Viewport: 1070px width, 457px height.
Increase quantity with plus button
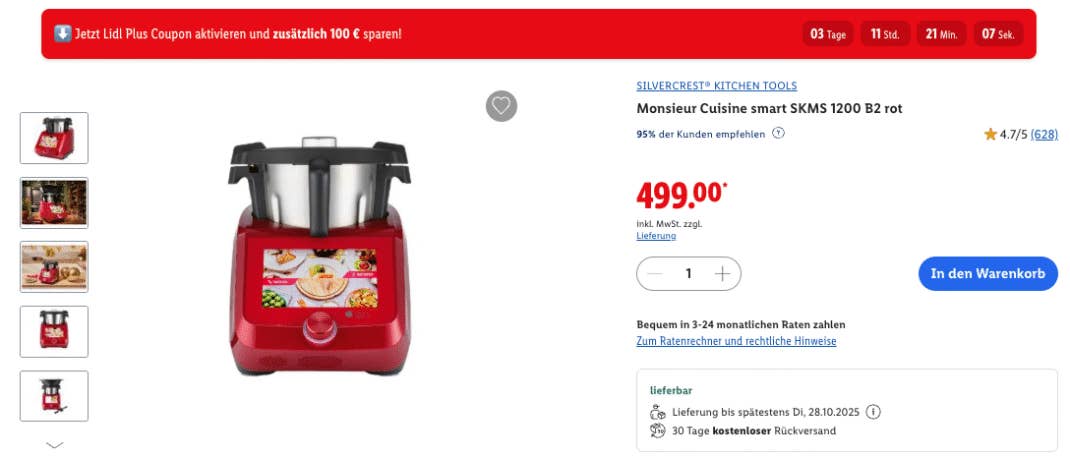point(722,274)
